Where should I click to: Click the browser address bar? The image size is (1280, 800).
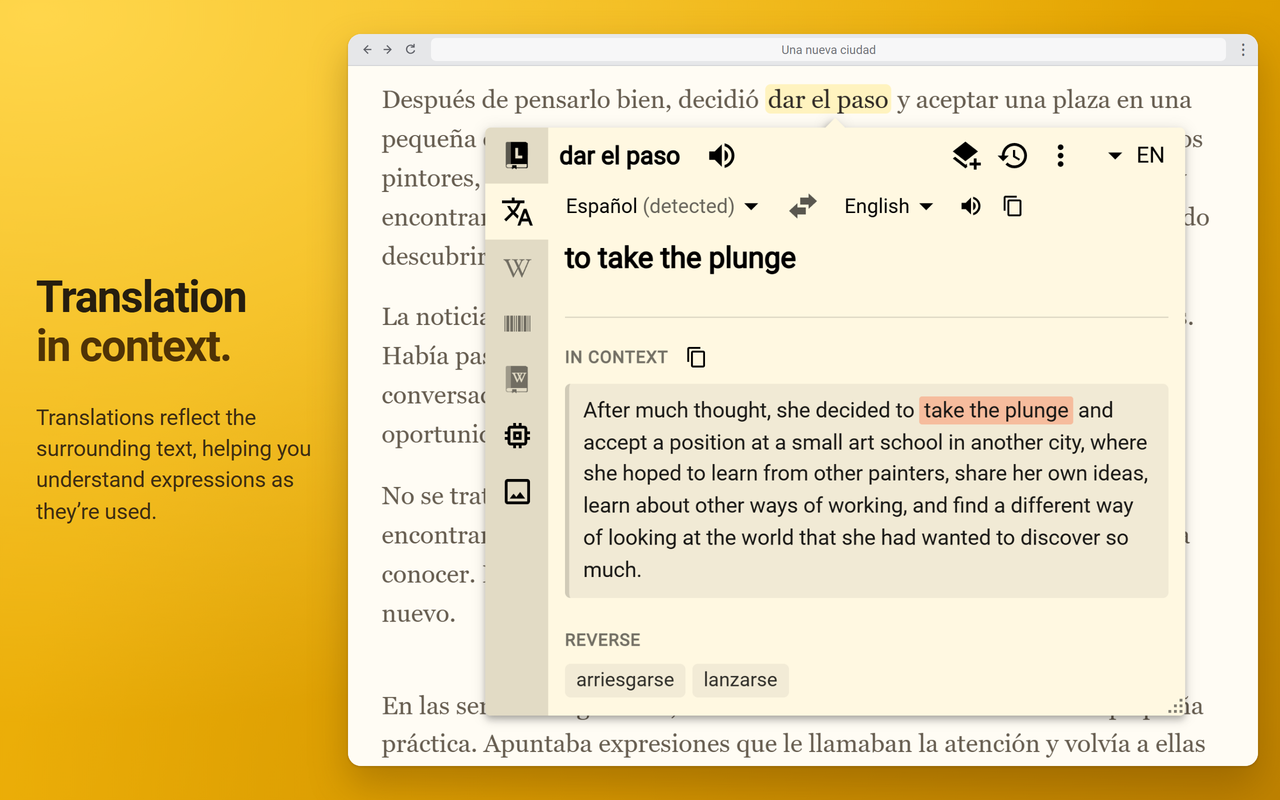tap(828, 49)
